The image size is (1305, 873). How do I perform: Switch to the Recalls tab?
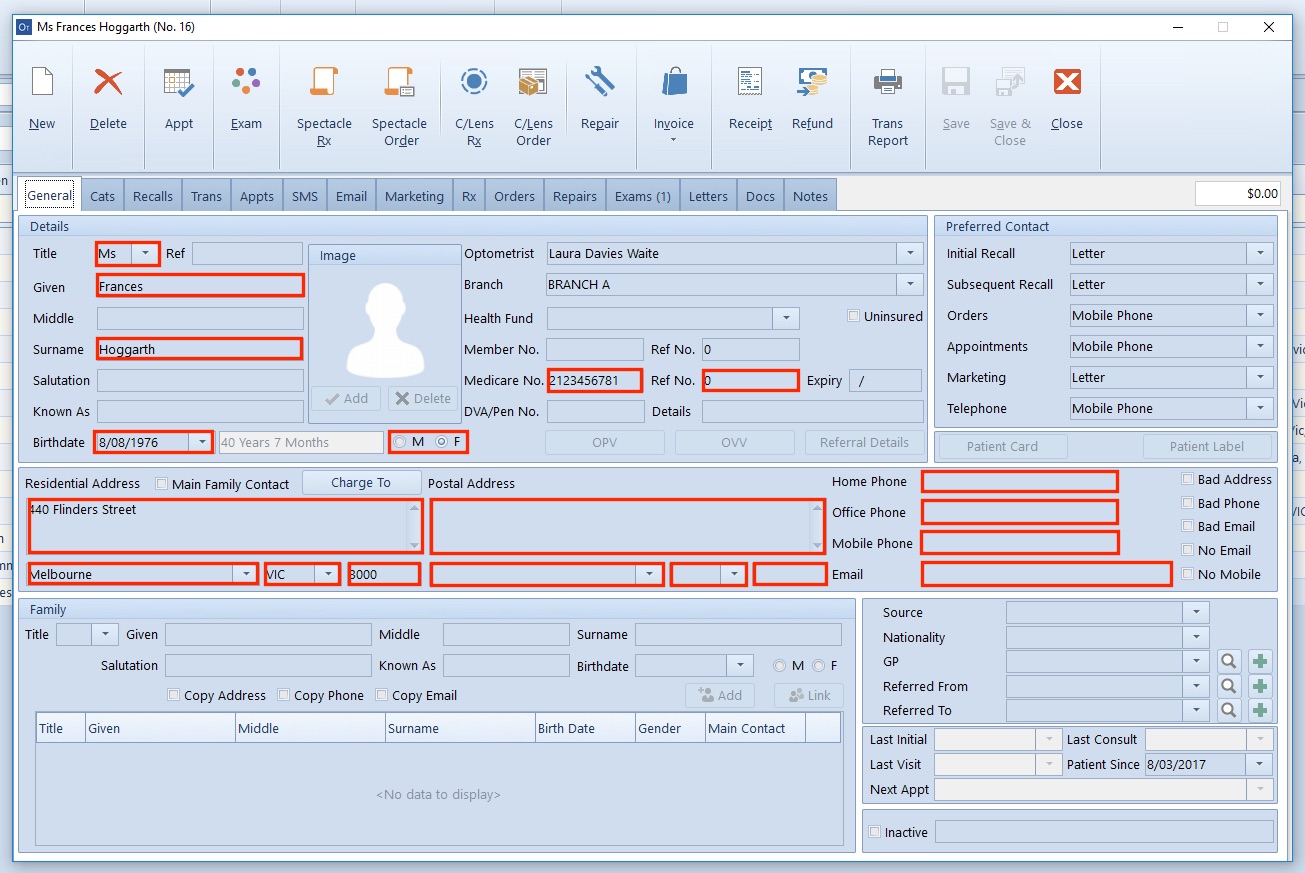[x=152, y=195]
